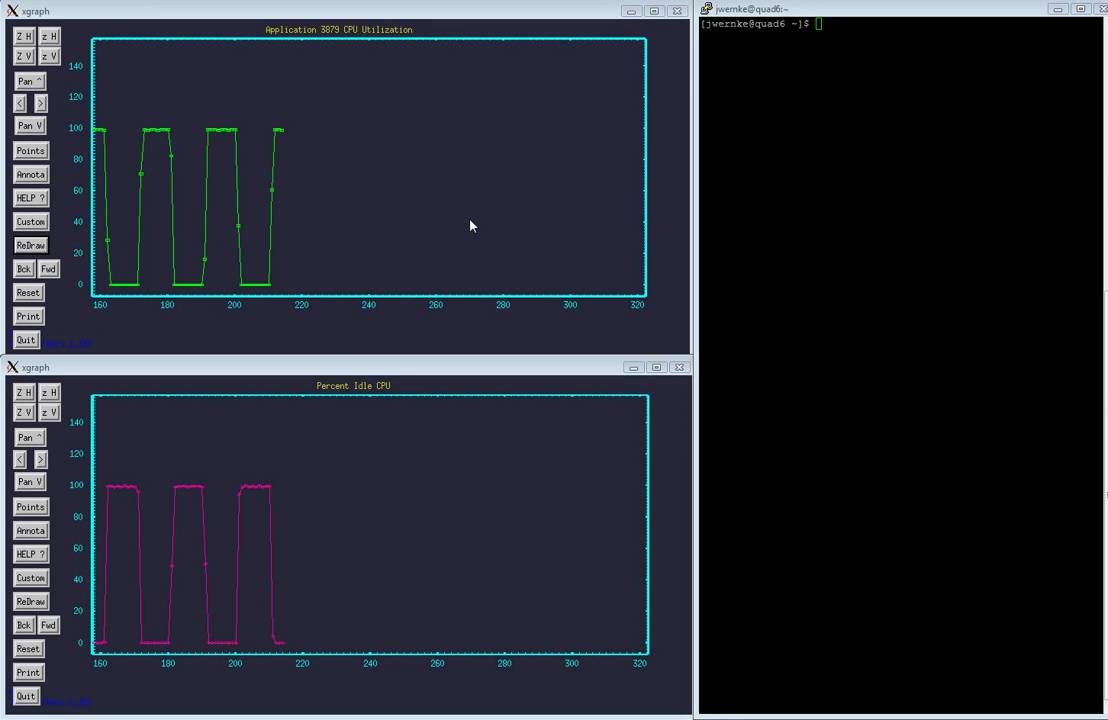Screen dimensions: 1108x720
Task: Click lowercase z V in Percent Idle CPU window
Action: pyautogui.click(x=49, y=412)
